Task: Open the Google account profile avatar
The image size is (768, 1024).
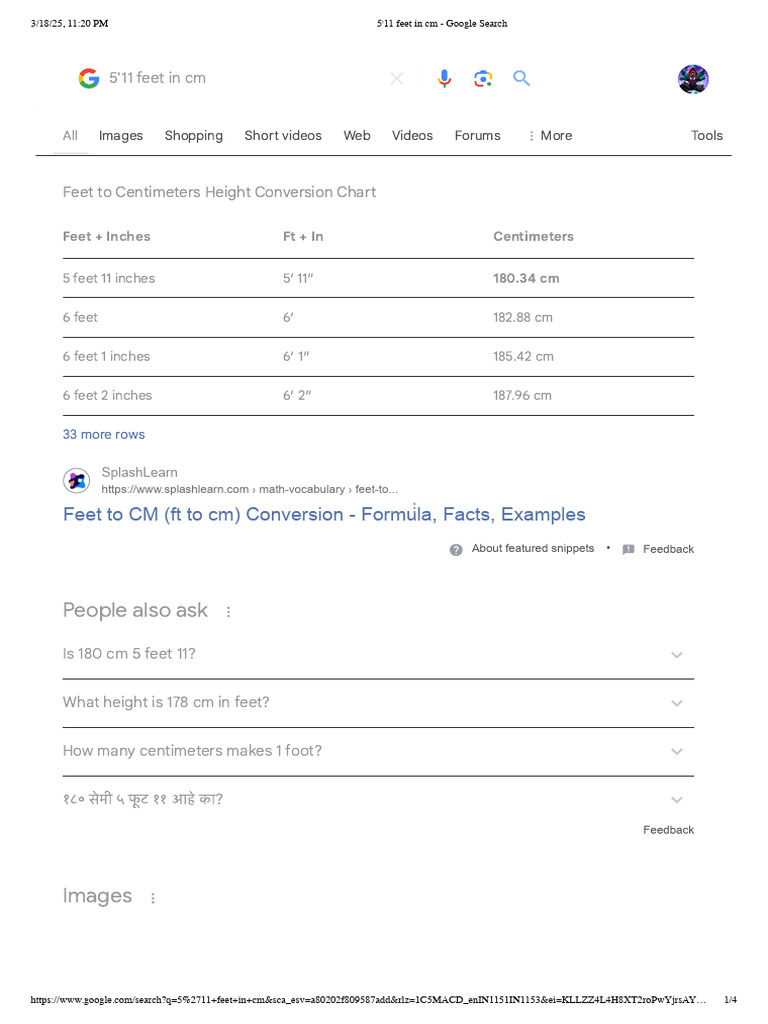Action: 693,79
